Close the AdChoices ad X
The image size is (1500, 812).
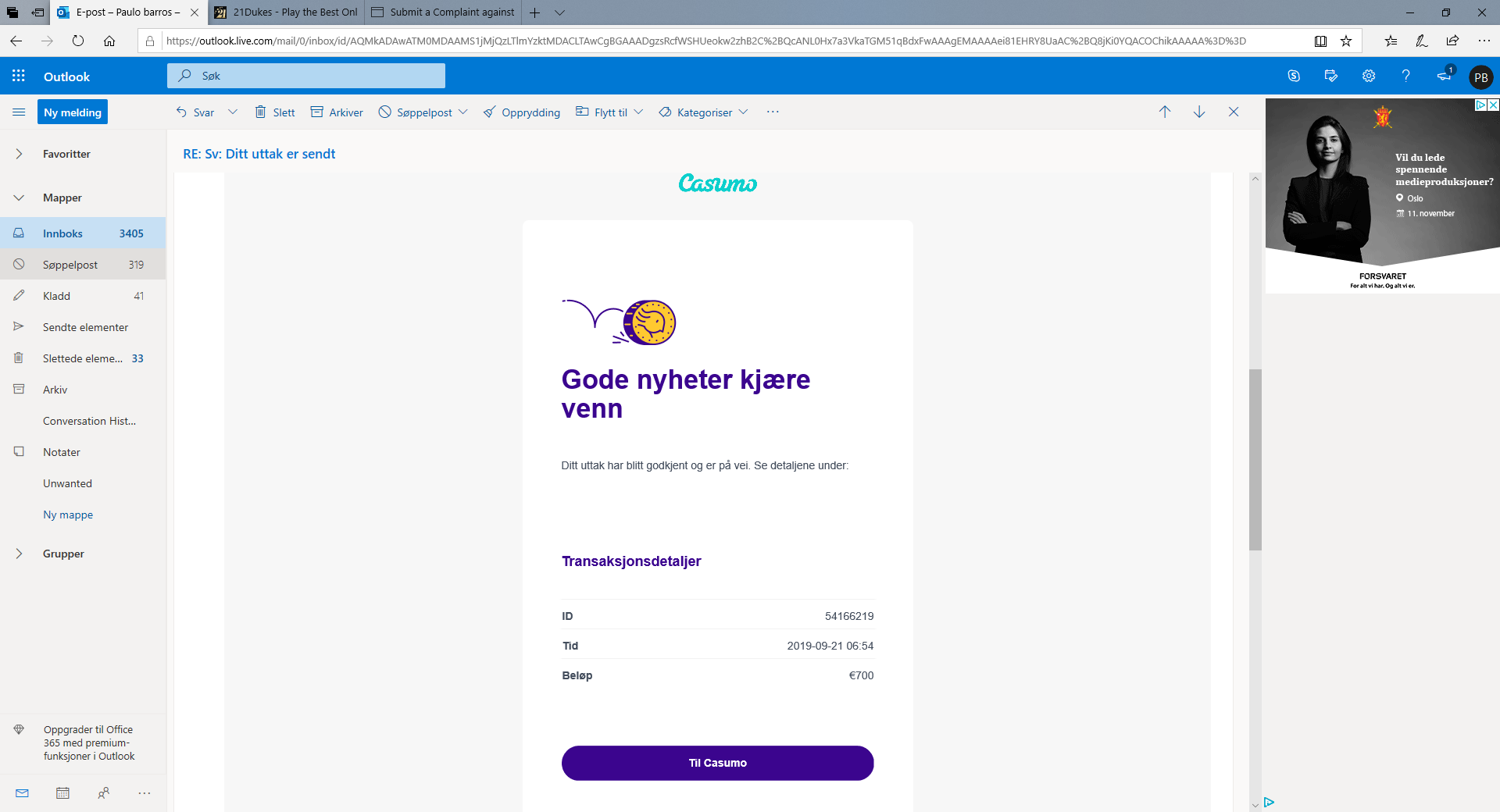pos(1493,105)
